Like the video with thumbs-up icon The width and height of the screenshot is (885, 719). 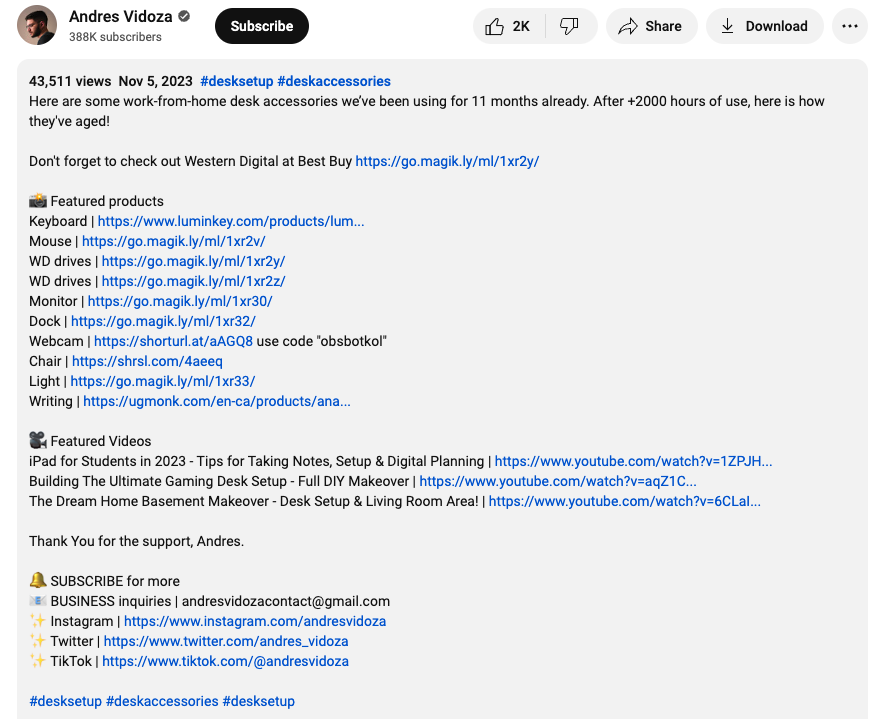[x=494, y=26]
